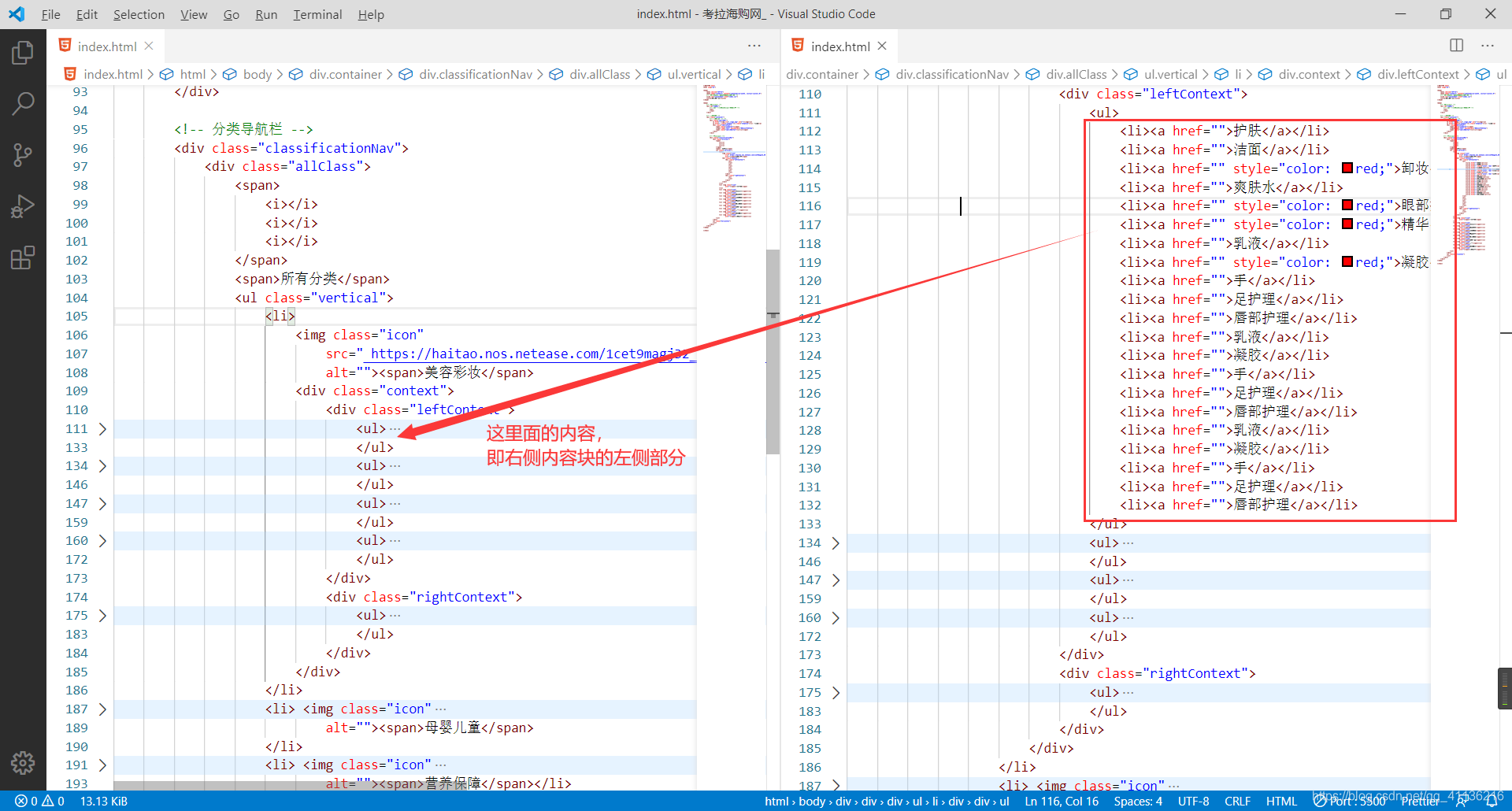Click div.allClass in right breadcrumb

[x=1077, y=74]
